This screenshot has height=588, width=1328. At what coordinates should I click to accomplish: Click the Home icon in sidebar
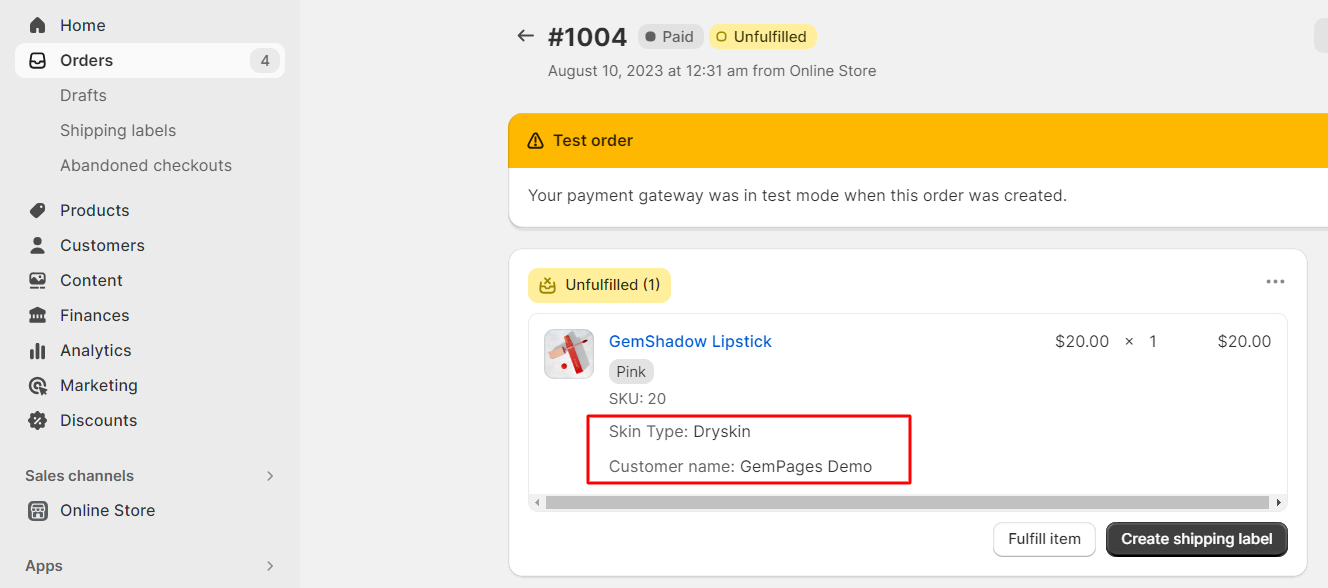tap(38, 25)
